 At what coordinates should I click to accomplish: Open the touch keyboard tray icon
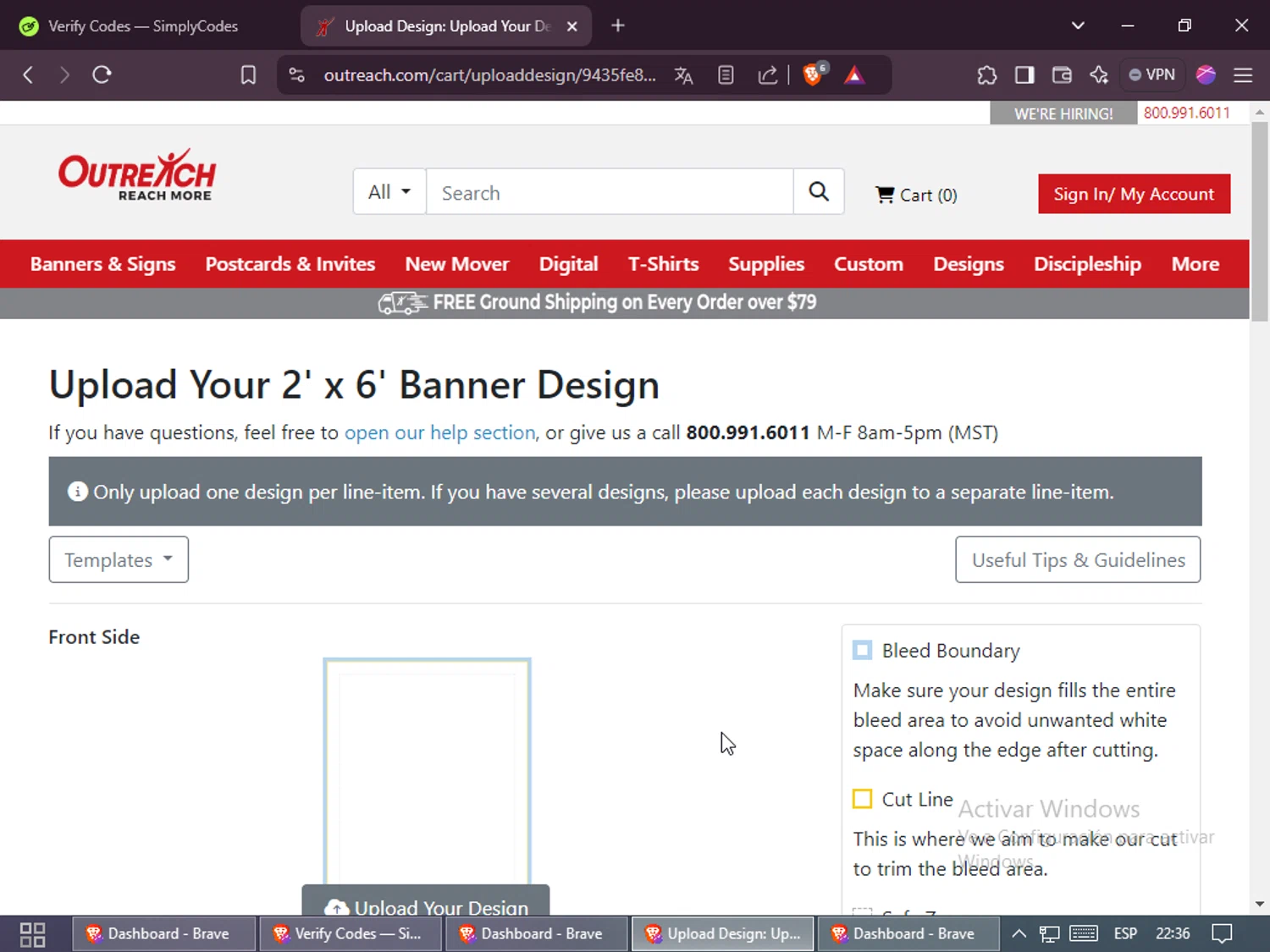click(1084, 933)
